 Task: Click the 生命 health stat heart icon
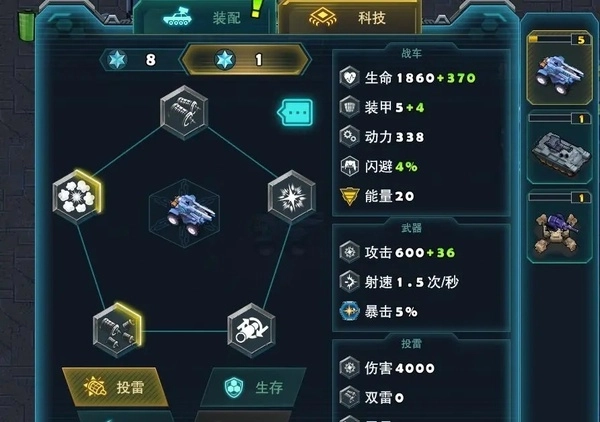coord(349,78)
